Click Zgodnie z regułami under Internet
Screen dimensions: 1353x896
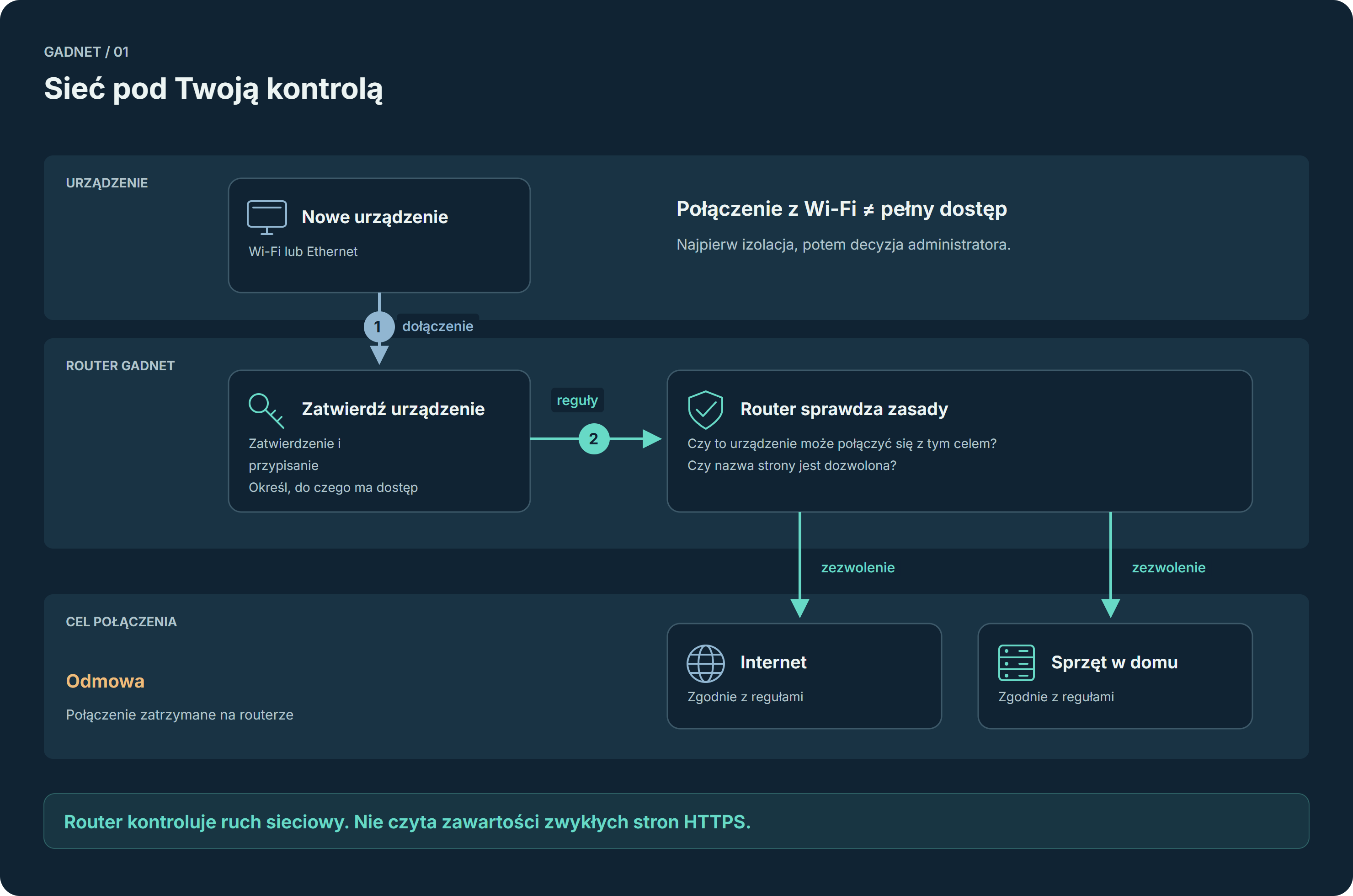click(x=745, y=697)
